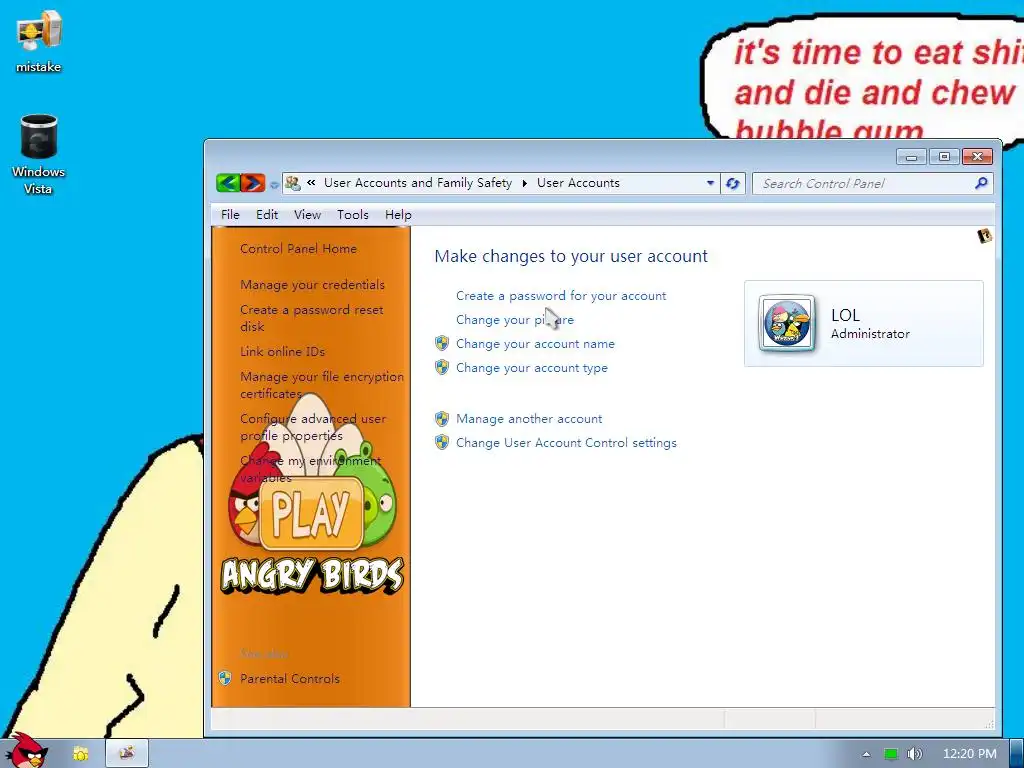Click the 'LOL' account name text
1024x768 pixels.
tap(845, 315)
